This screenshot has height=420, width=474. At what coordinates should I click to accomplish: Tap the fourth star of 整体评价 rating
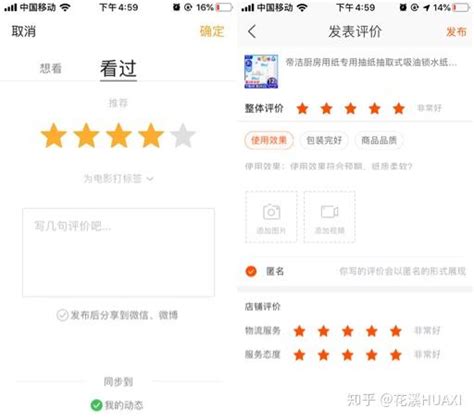tap(375, 108)
